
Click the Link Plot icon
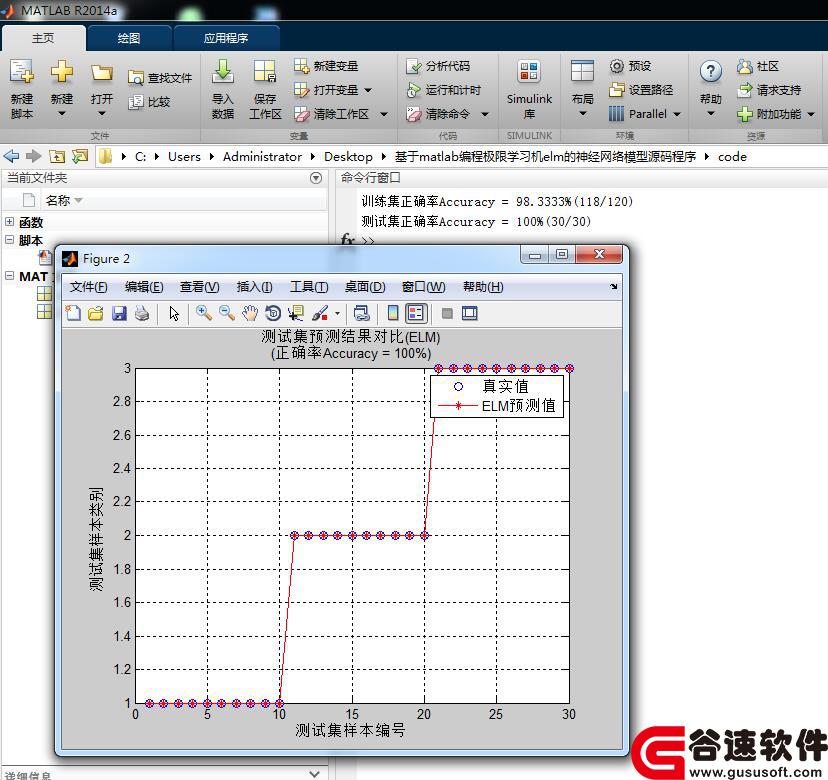pyautogui.click(x=362, y=313)
